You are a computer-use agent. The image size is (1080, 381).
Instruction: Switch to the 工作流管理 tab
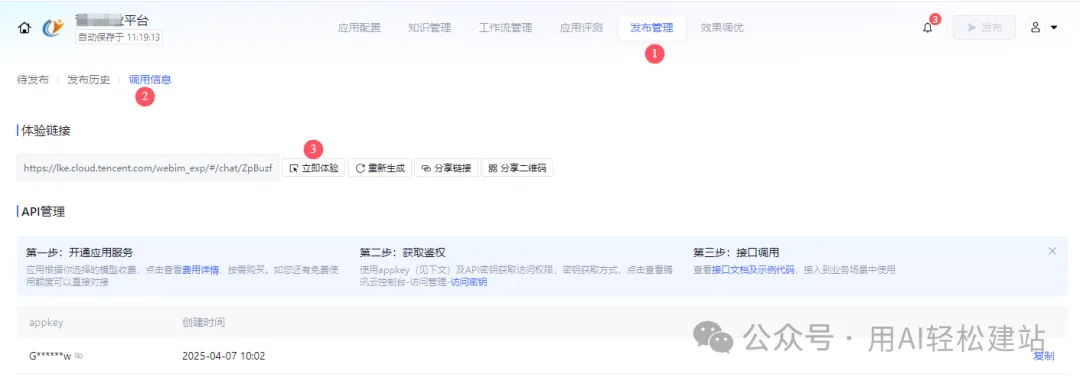(506, 28)
